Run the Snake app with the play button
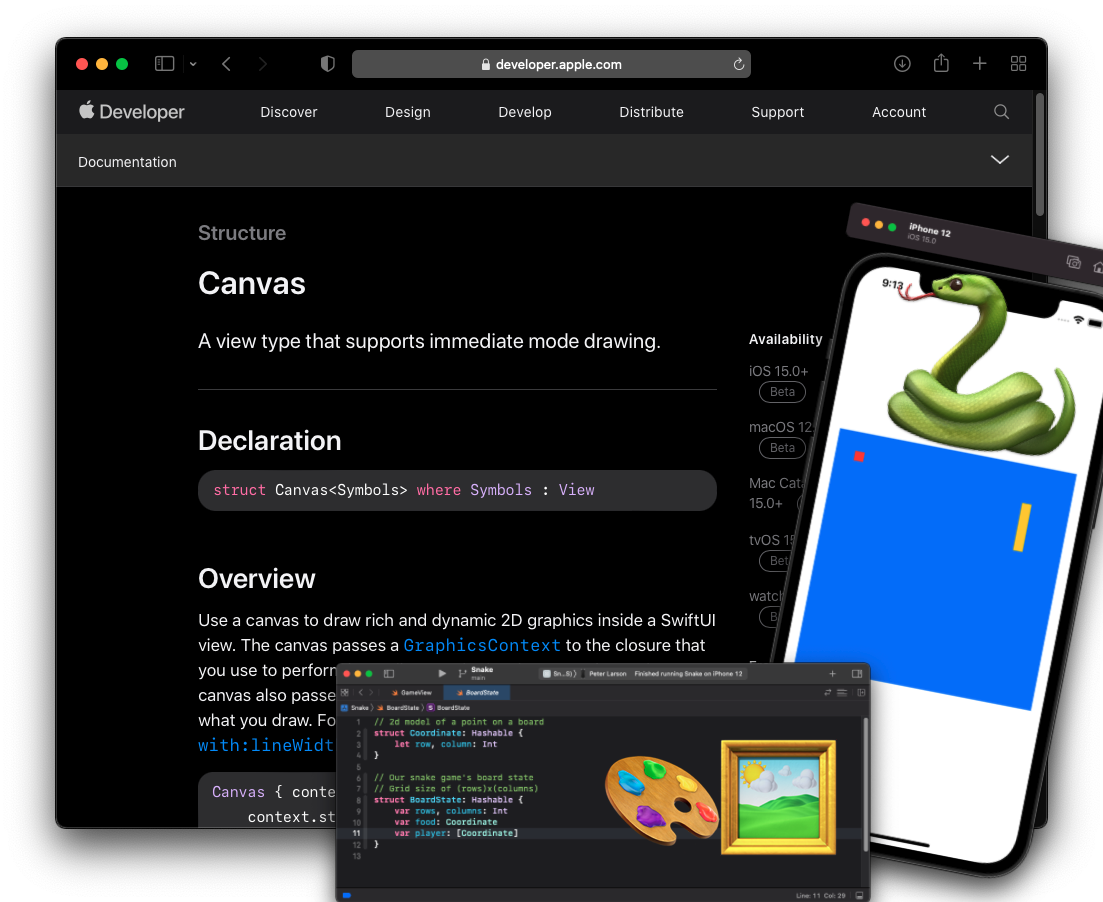Viewport: 1103px width, 902px height. [443, 673]
